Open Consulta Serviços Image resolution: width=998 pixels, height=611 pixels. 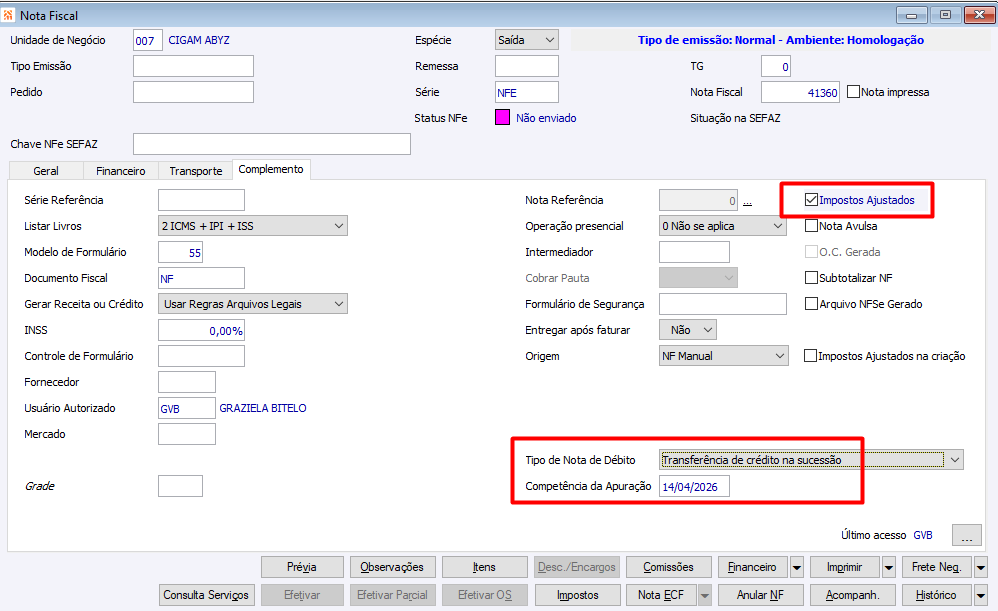[x=207, y=595]
